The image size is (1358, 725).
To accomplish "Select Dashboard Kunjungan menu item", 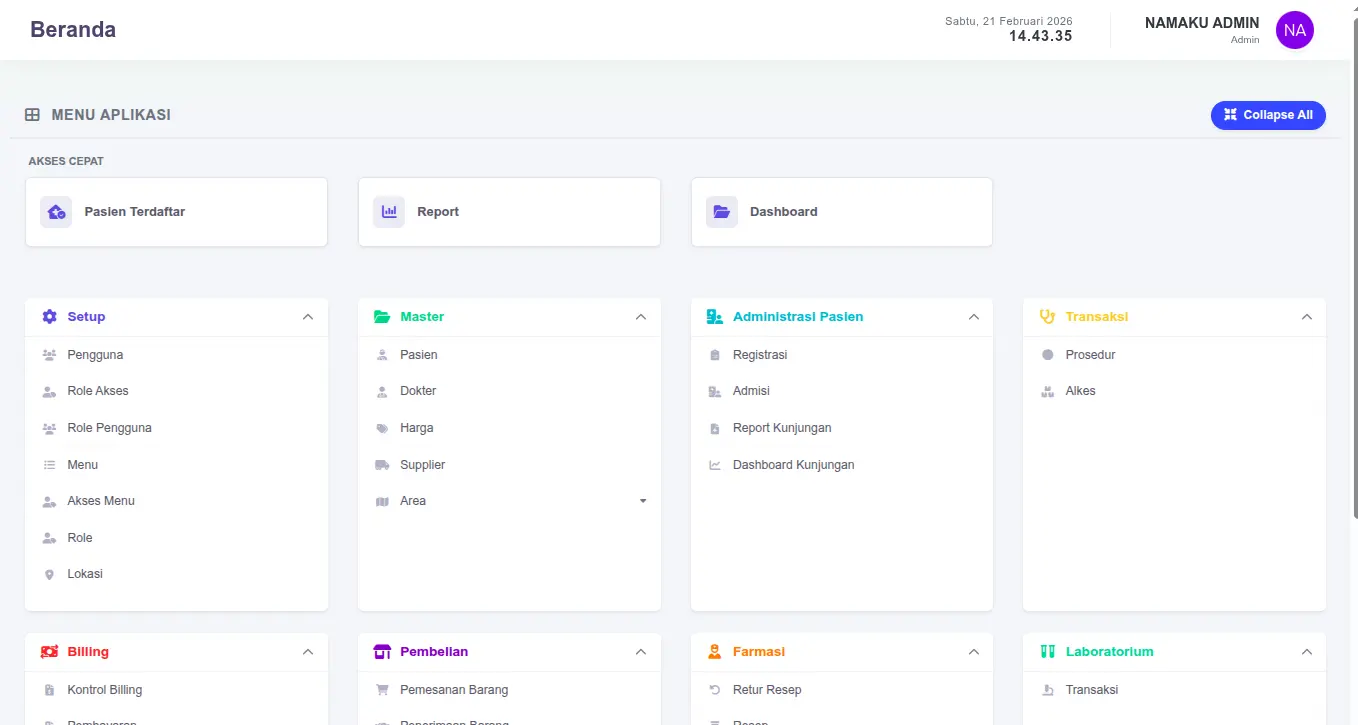I will coord(793,465).
